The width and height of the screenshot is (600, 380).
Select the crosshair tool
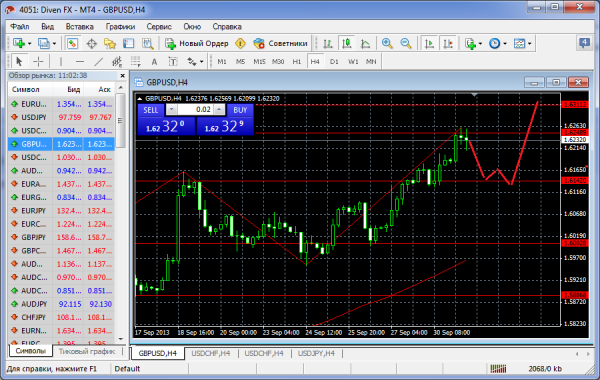tap(38, 61)
